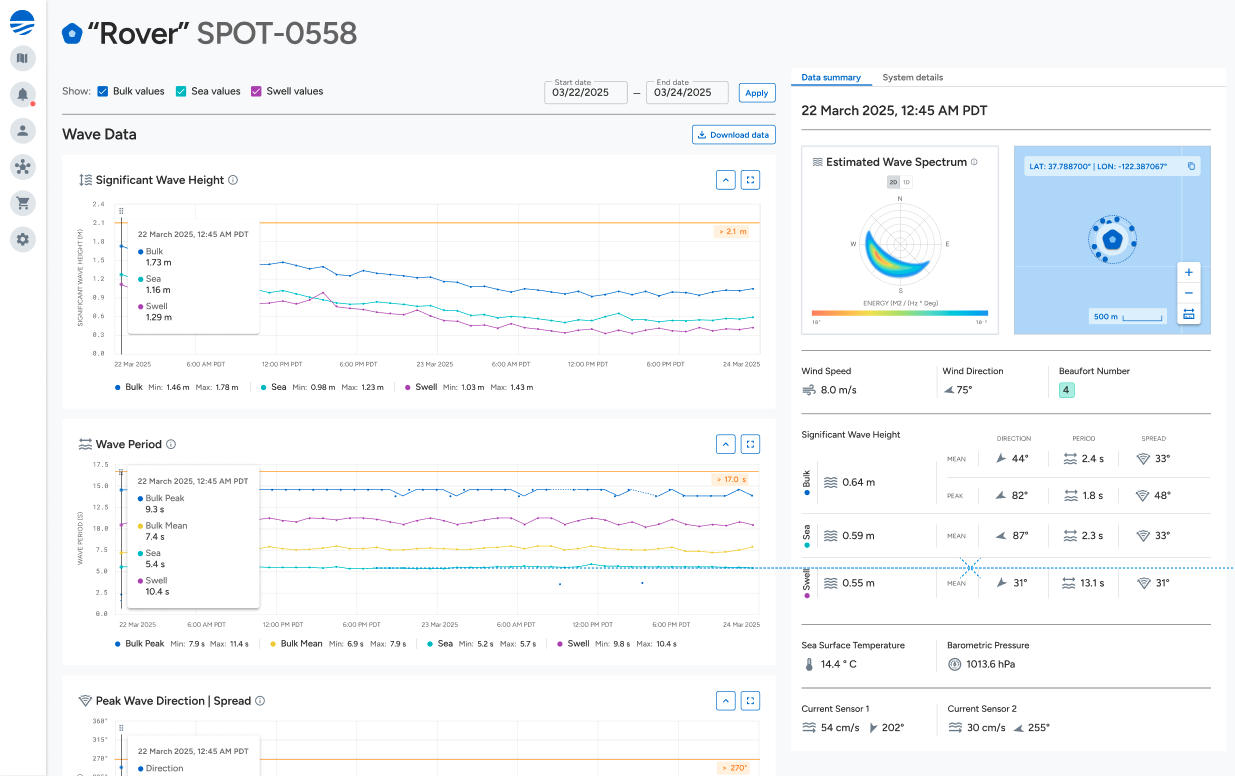Toggle the map distance measure tool
1235x776 pixels.
[x=1189, y=314]
